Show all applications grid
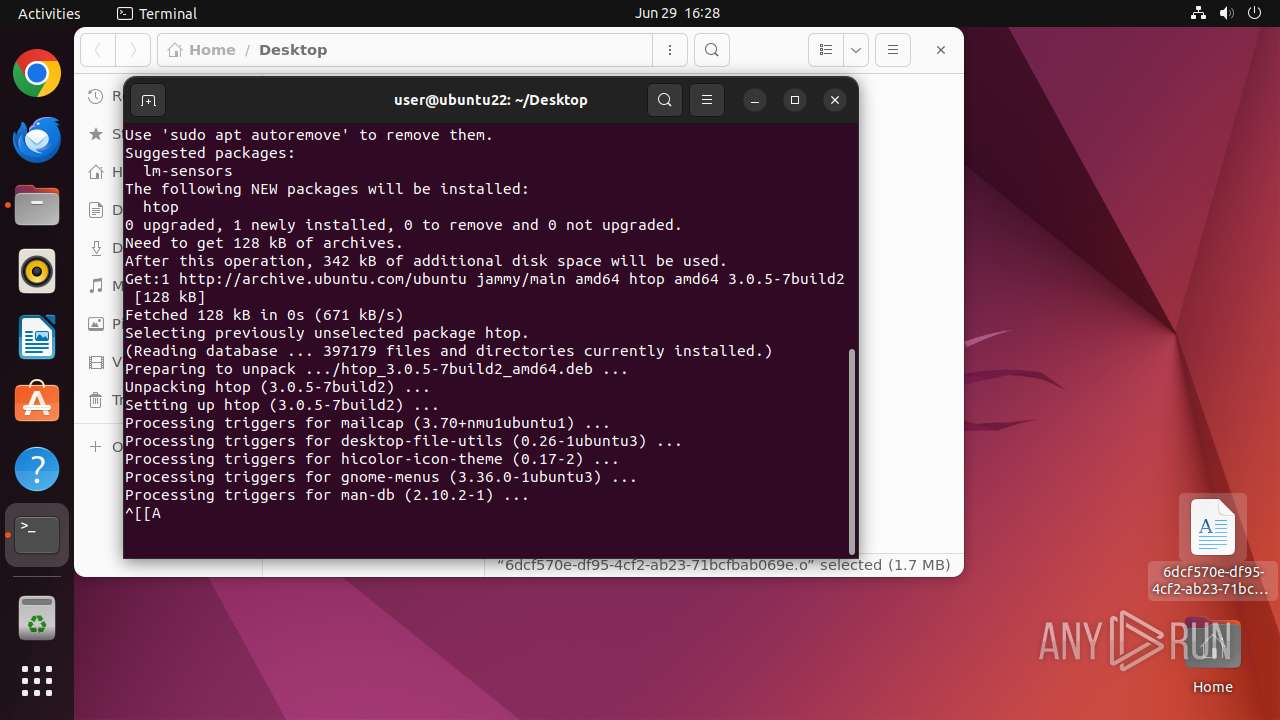The image size is (1280, 720). coord(37,681)
